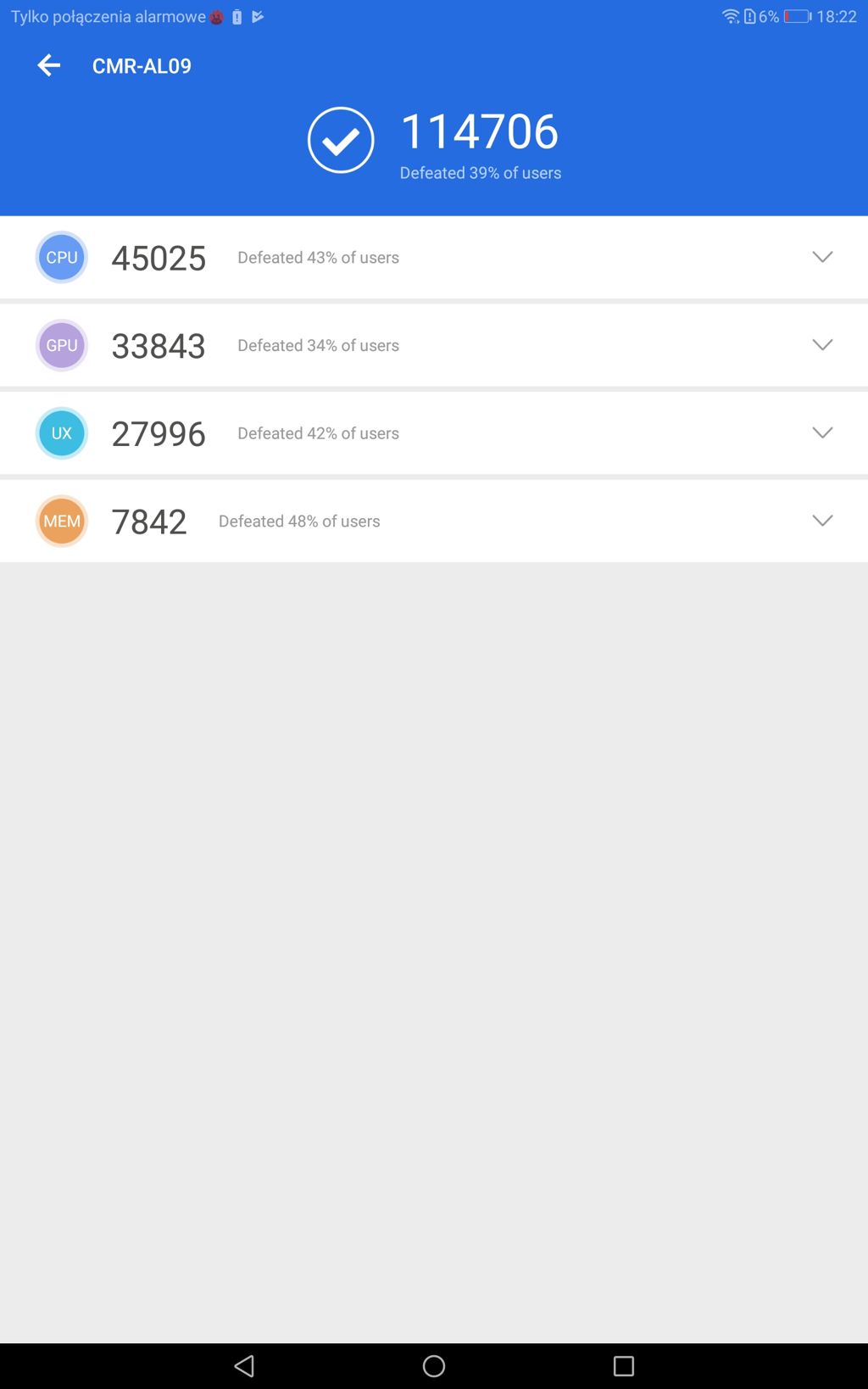Expand the UX score details chevron
Screen dimensions: 868x1389
pos(822,432)
